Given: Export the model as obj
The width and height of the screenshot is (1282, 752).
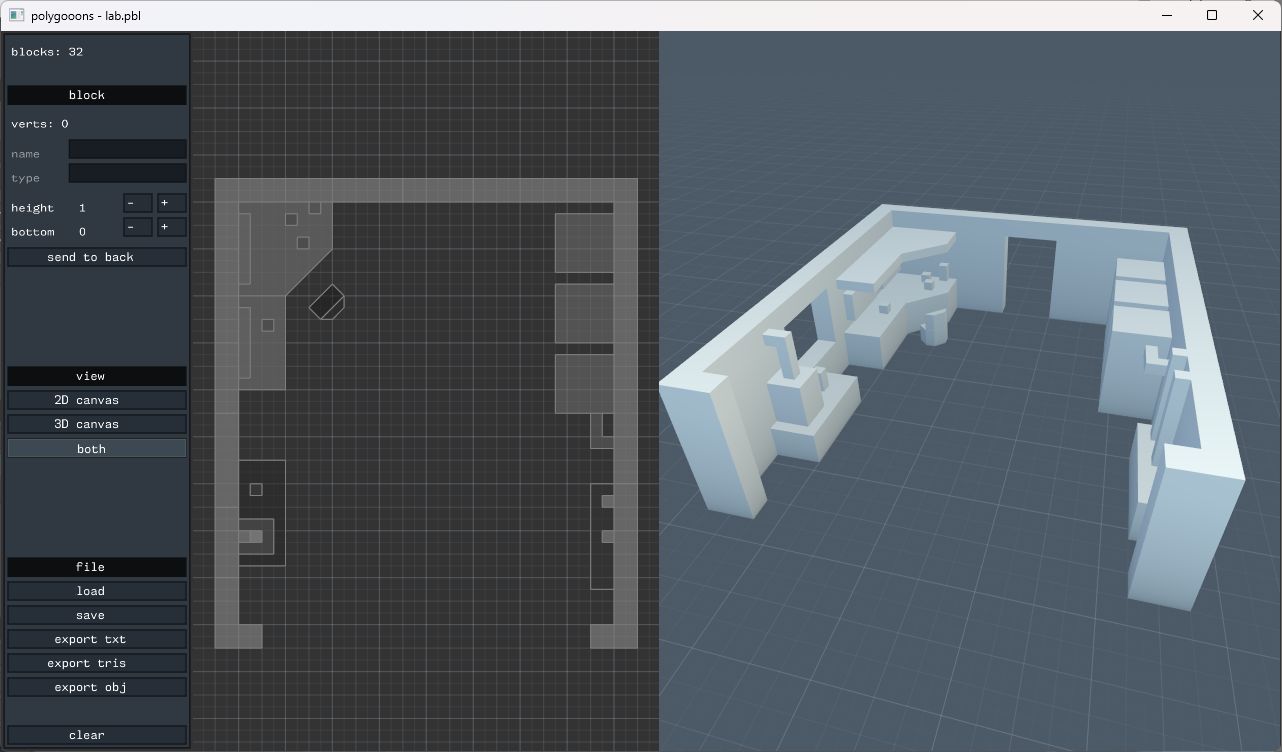Looking at the screenshot, I should click(x=97, y=687).
